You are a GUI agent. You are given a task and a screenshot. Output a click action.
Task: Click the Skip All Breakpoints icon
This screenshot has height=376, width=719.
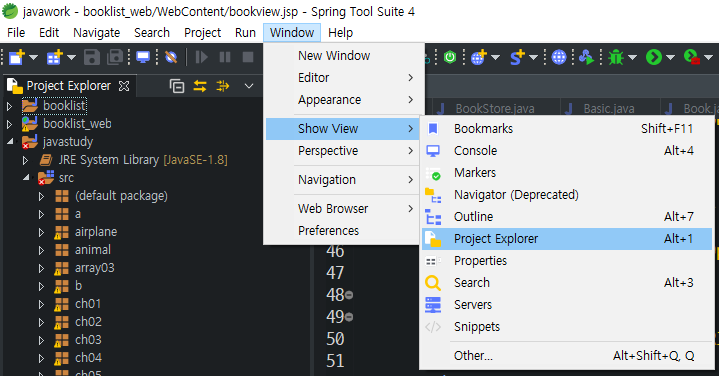click(171, 57)
